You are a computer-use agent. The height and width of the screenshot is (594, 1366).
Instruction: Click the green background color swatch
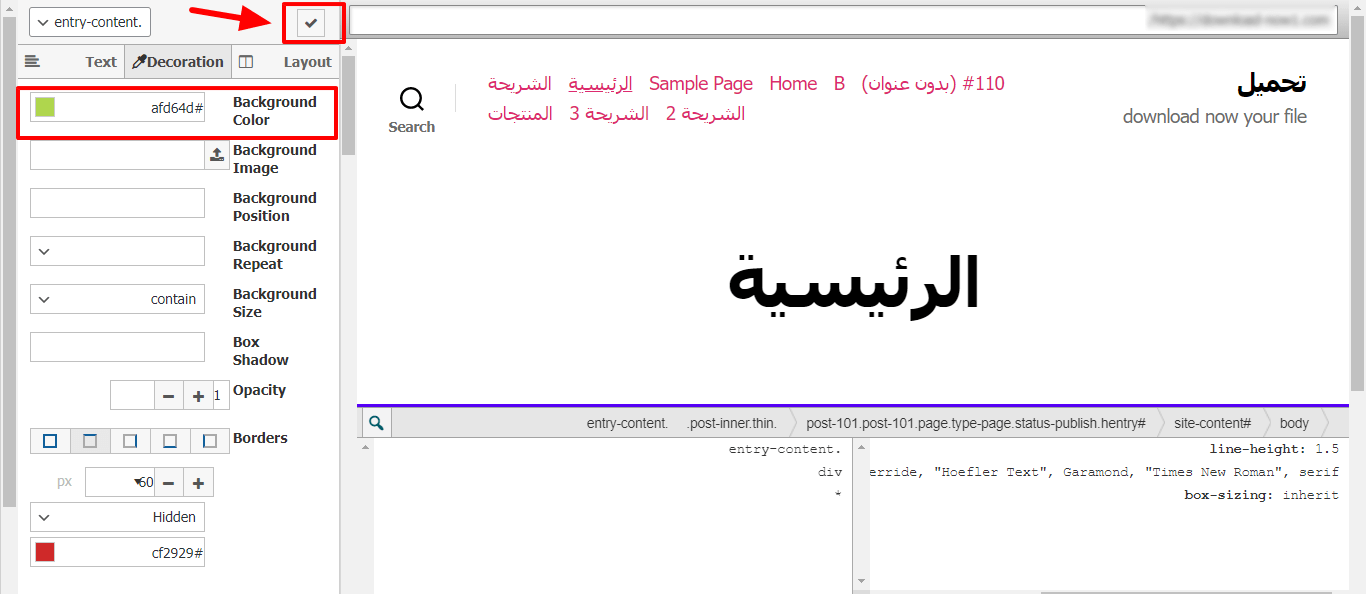coord(45,107)
